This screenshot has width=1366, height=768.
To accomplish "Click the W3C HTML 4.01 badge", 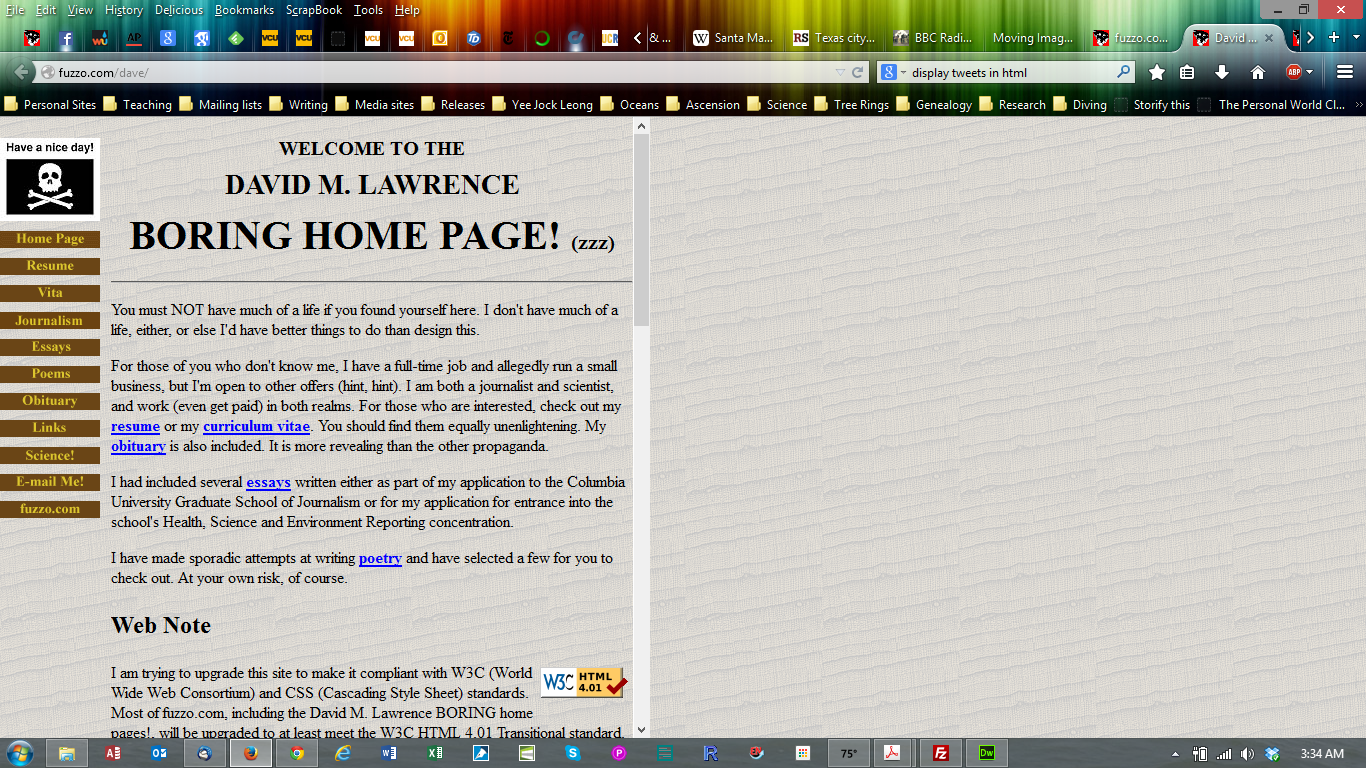I will 581,682.
